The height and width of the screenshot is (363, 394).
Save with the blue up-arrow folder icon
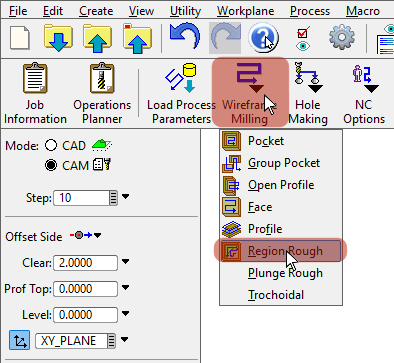[x=97, y=38]
